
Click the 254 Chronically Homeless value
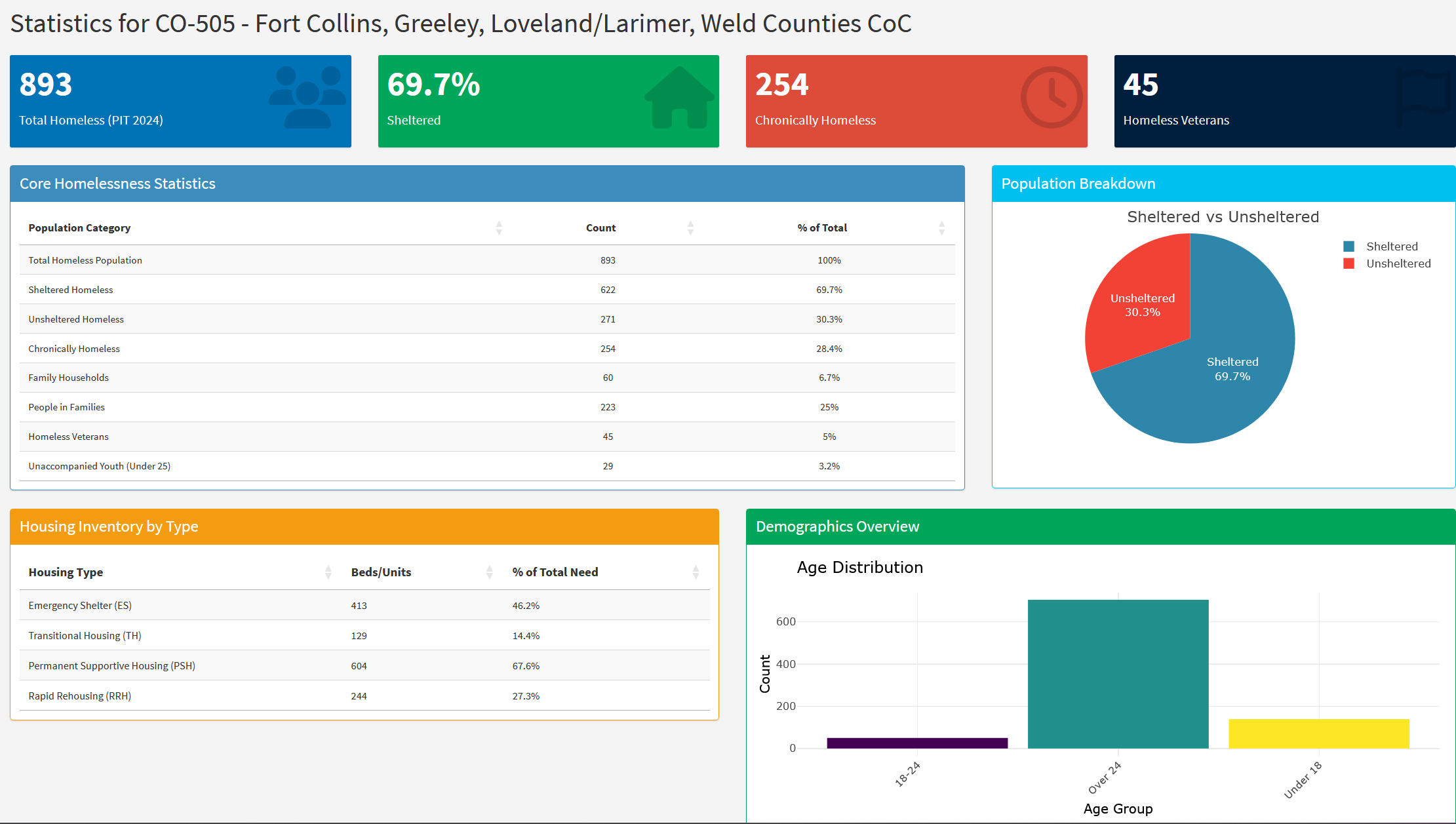click(782, 85)
